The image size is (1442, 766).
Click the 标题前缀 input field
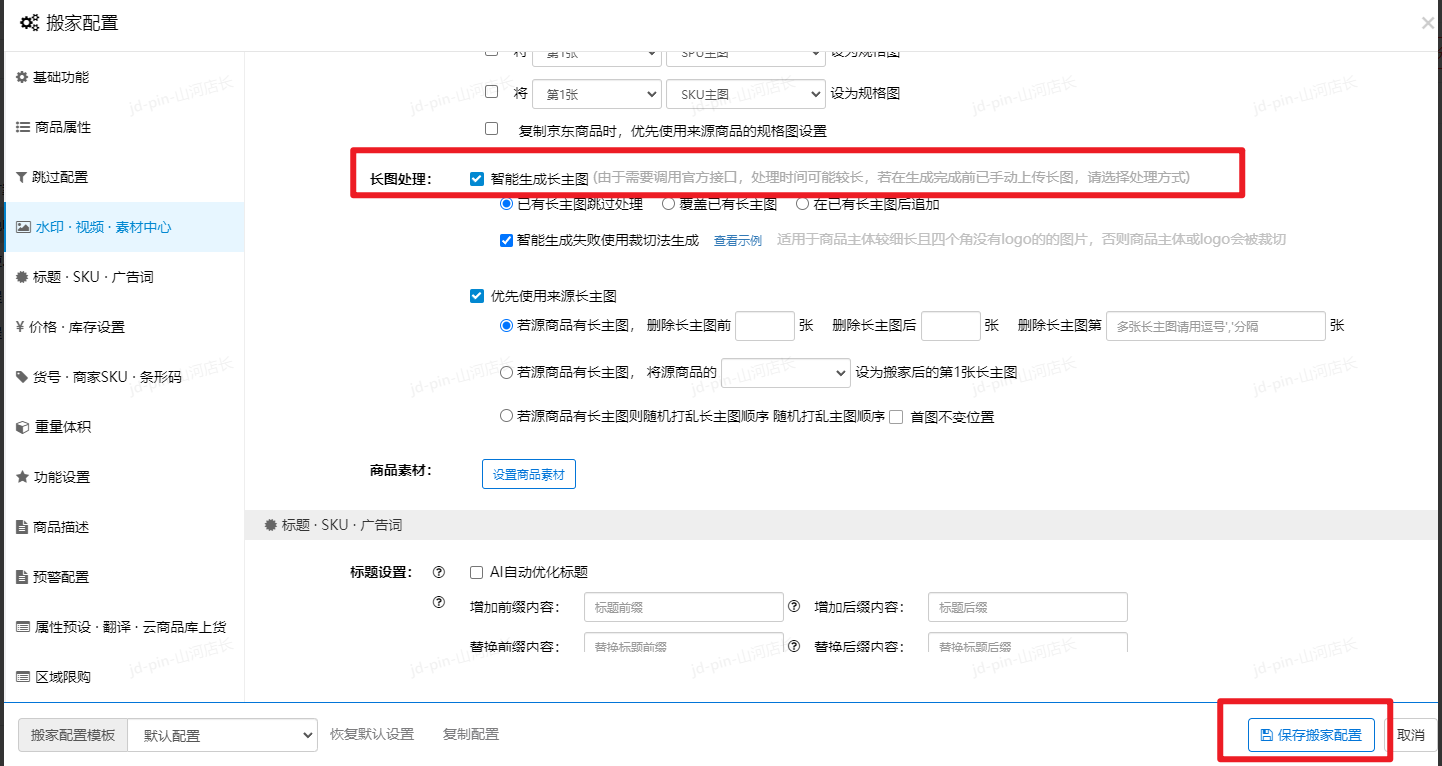683,607
